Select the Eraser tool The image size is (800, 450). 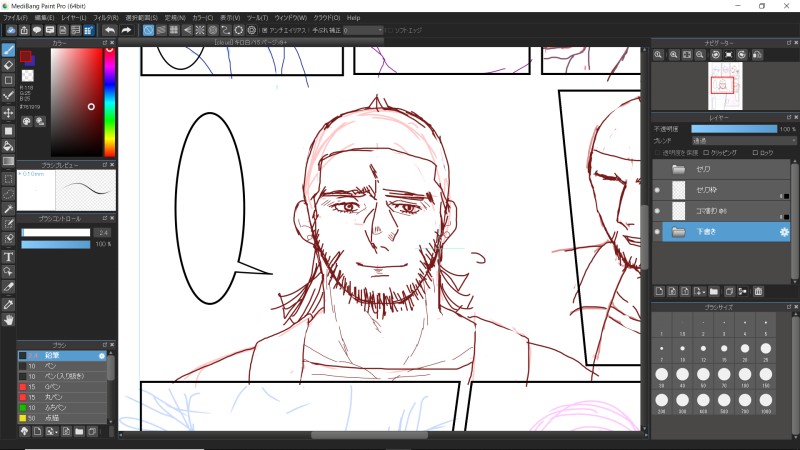pyautogui.click(x=8, y=65)
